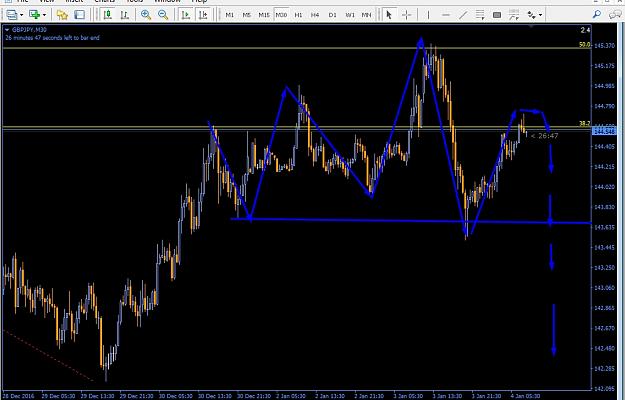Click the 38.2 Fibonacci level label
The width and height of the screenshot is (625, 400).
(585, 124)
